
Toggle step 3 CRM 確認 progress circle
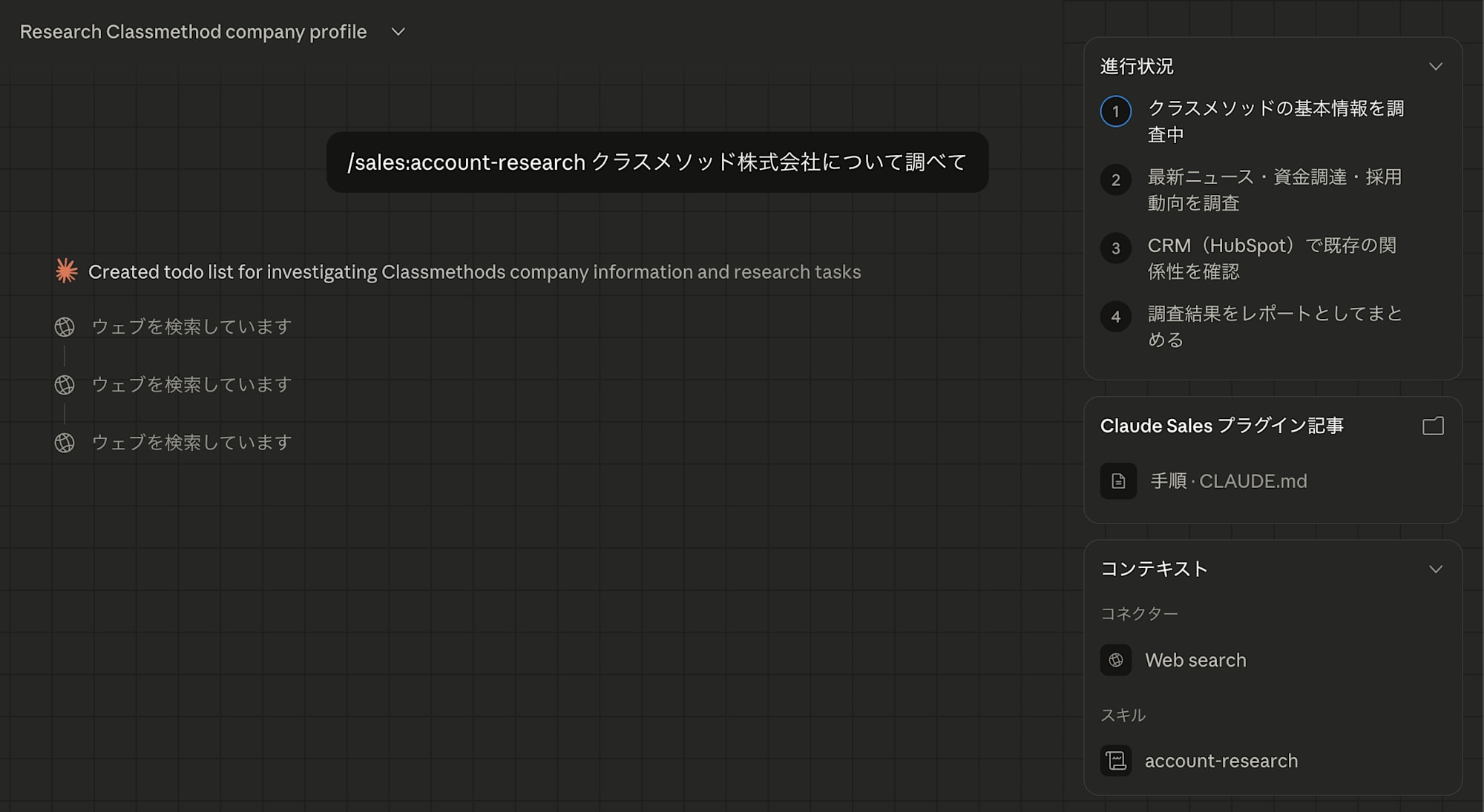[x=1115, y=248]
